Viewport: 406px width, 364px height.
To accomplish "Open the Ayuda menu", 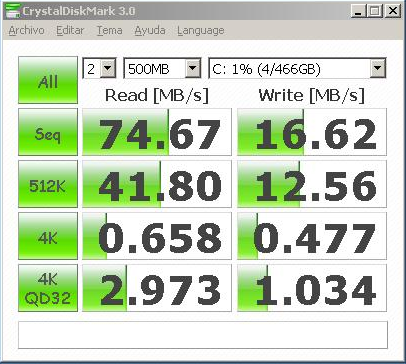I will (x=150, y=30).
